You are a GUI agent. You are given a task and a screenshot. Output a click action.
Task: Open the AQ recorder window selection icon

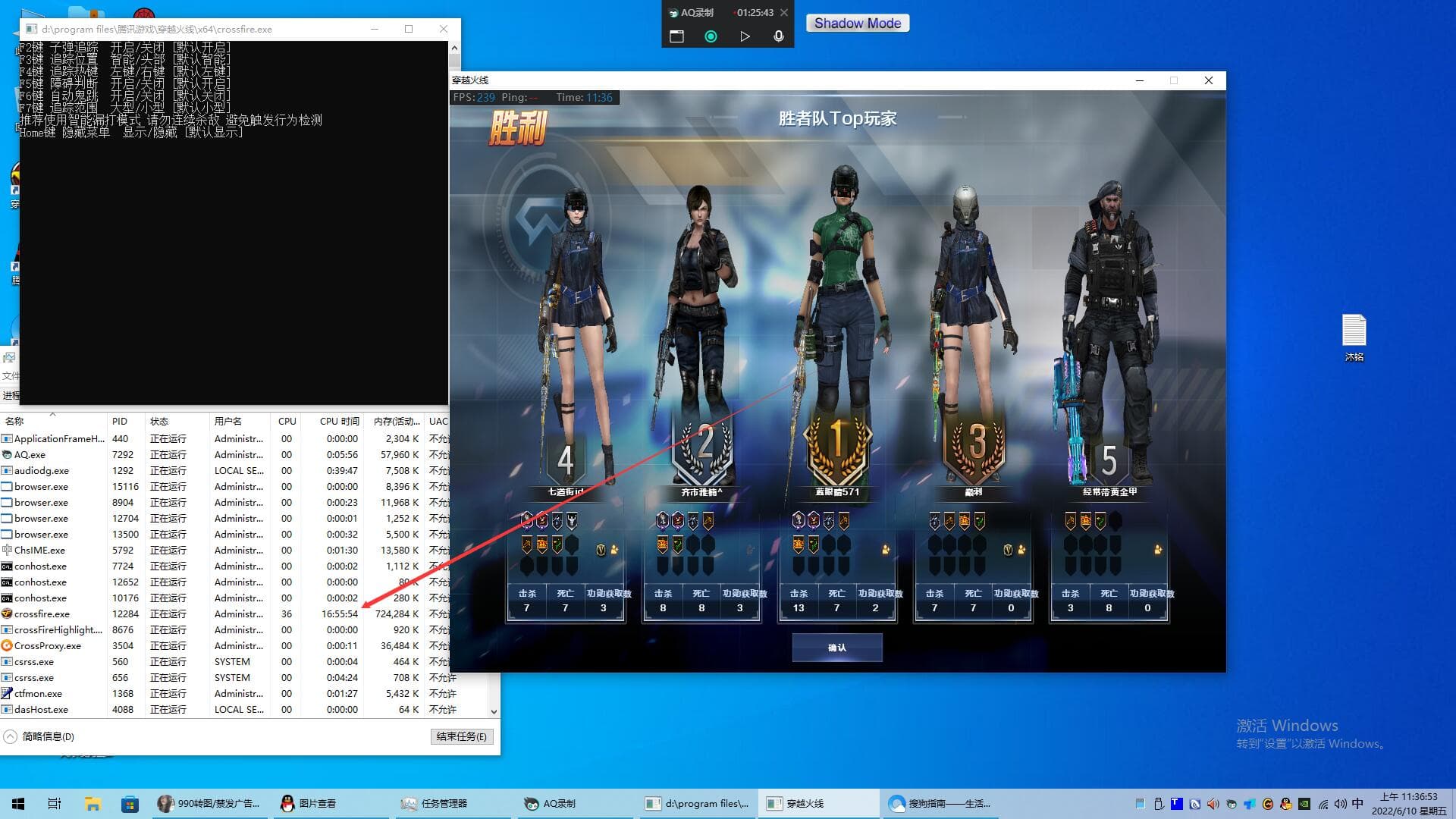point(677,36)
